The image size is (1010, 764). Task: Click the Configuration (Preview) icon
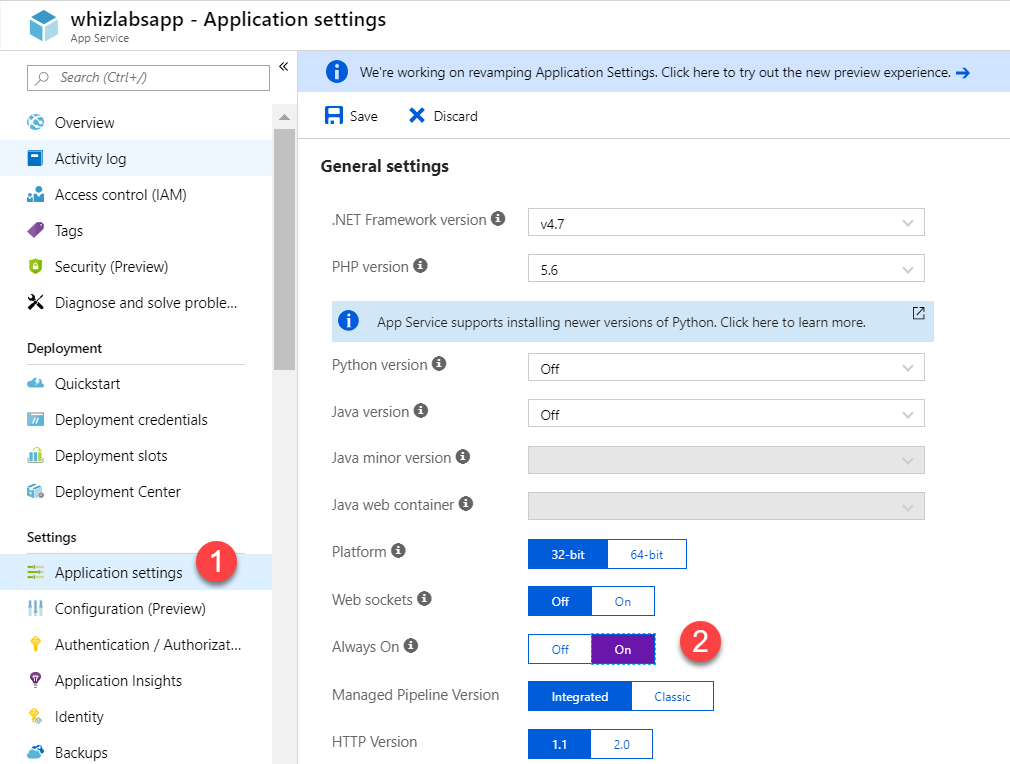[35, 608]
